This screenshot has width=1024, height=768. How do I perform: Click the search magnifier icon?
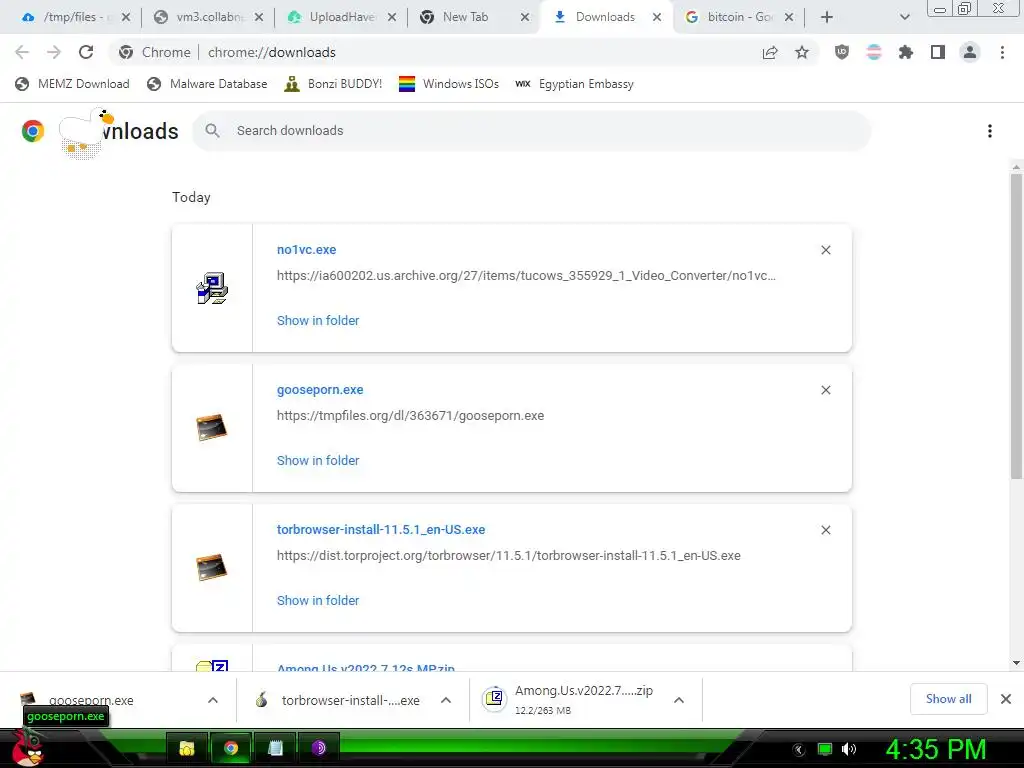tap(212, 131)
